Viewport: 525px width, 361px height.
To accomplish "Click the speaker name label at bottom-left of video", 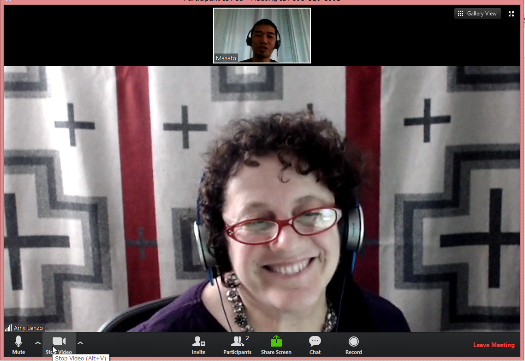I will 28,328.
